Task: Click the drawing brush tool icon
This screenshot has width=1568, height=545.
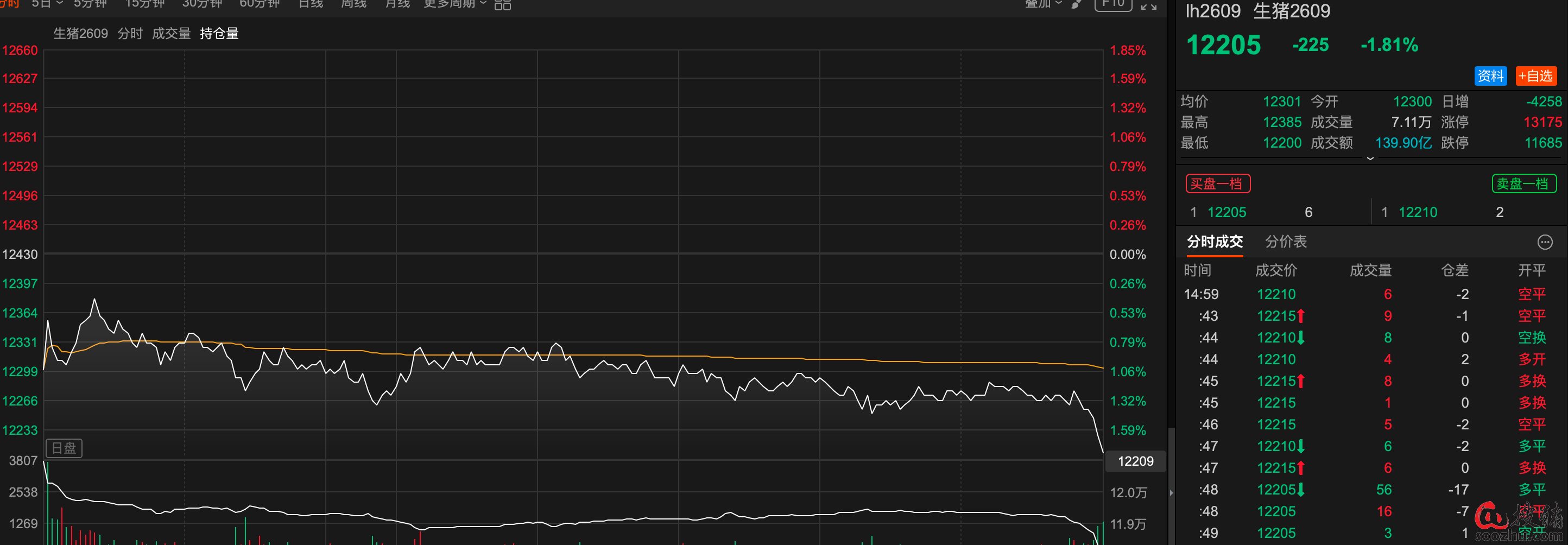Action: click(x=1076, y=4)
